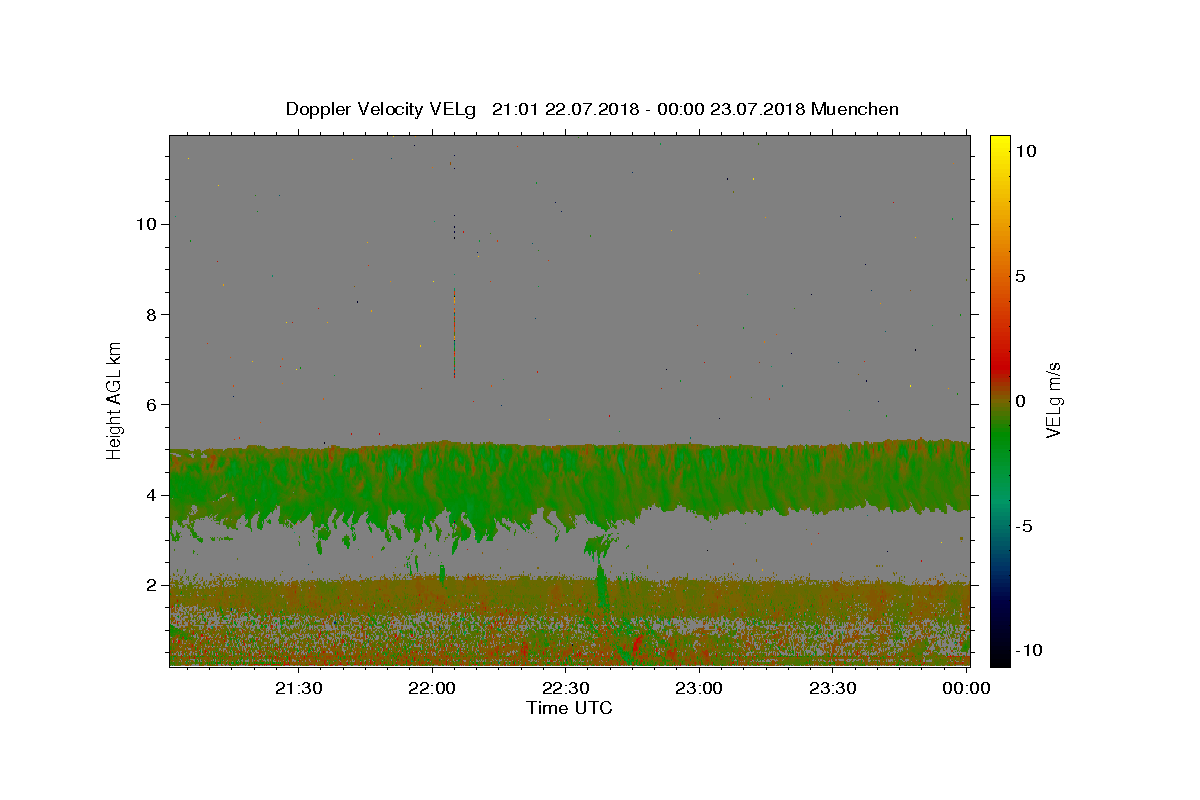Click the 00:00 time tick label
Screen dimensions: 1200x800
click(x=966, y=688)
